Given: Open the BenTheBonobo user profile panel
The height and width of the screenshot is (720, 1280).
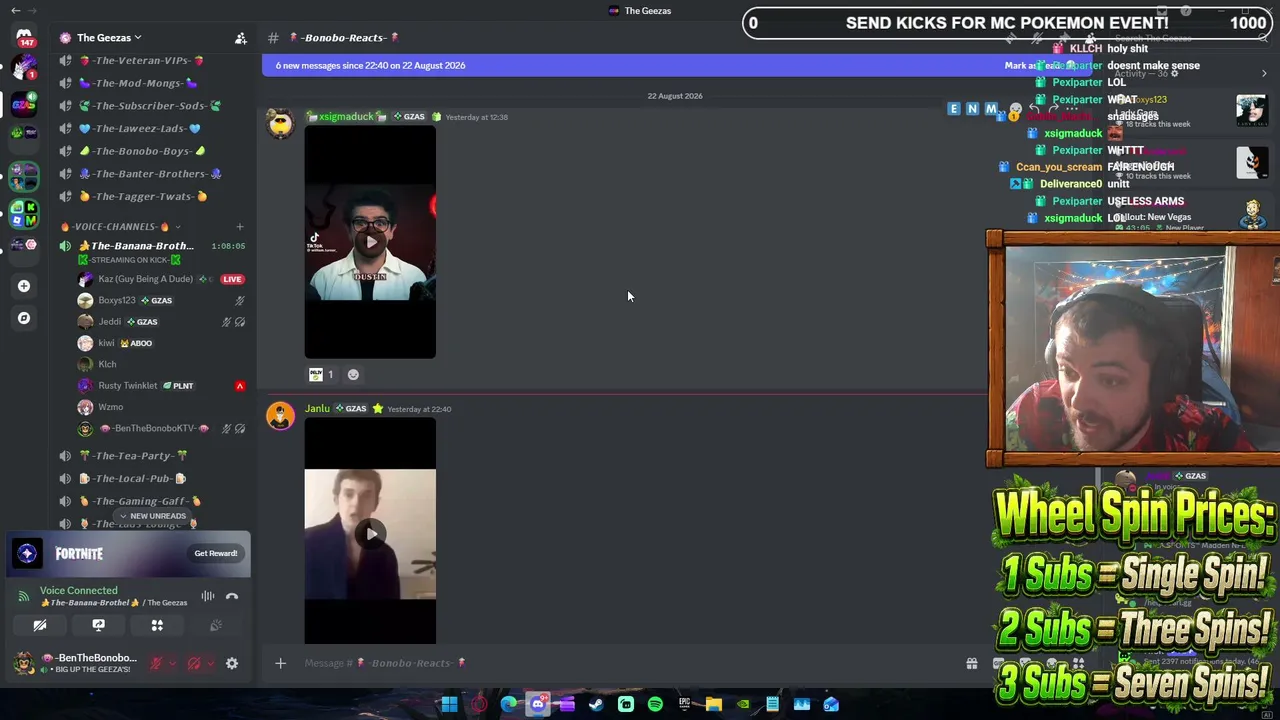Looking at the screenshot, I should tap(76, 663).
